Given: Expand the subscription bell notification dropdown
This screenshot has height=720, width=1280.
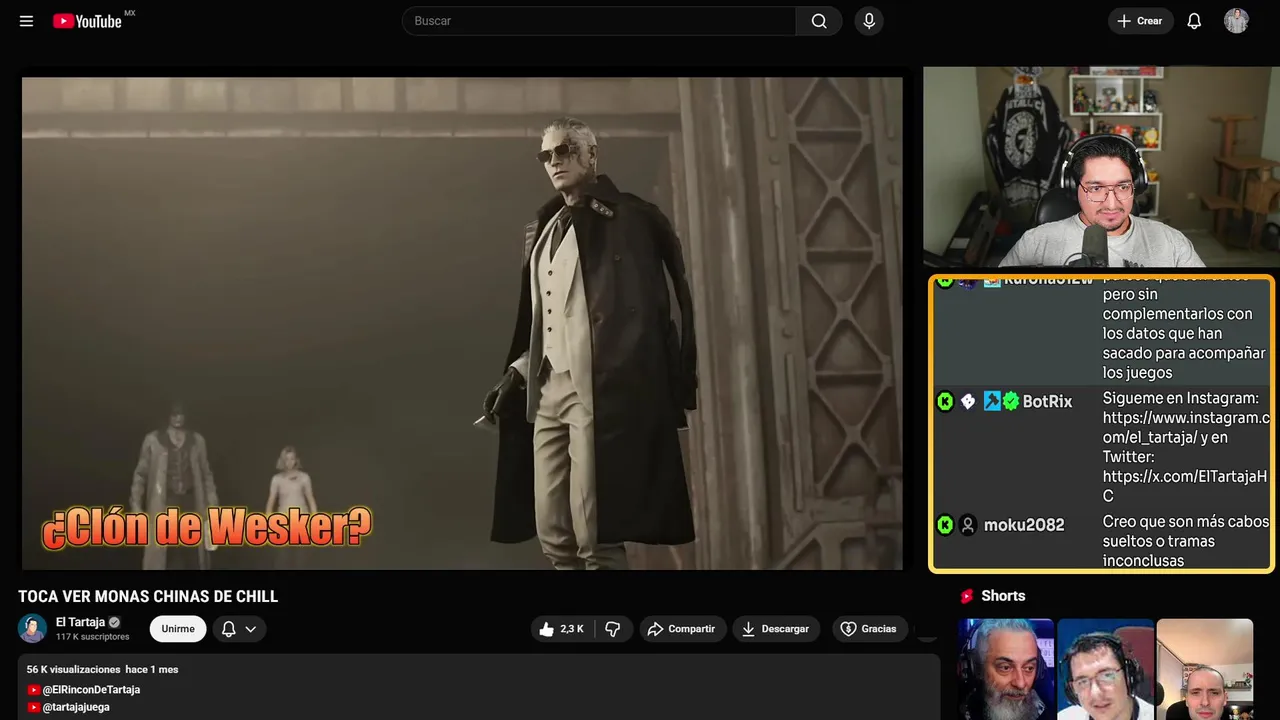Looking at the screenshot, I should coord(239,629).
